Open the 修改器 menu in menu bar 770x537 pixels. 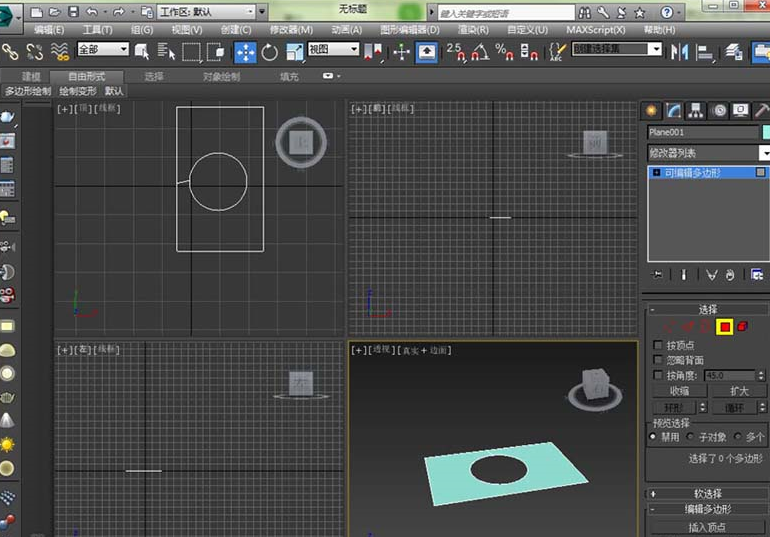point(291,30)
